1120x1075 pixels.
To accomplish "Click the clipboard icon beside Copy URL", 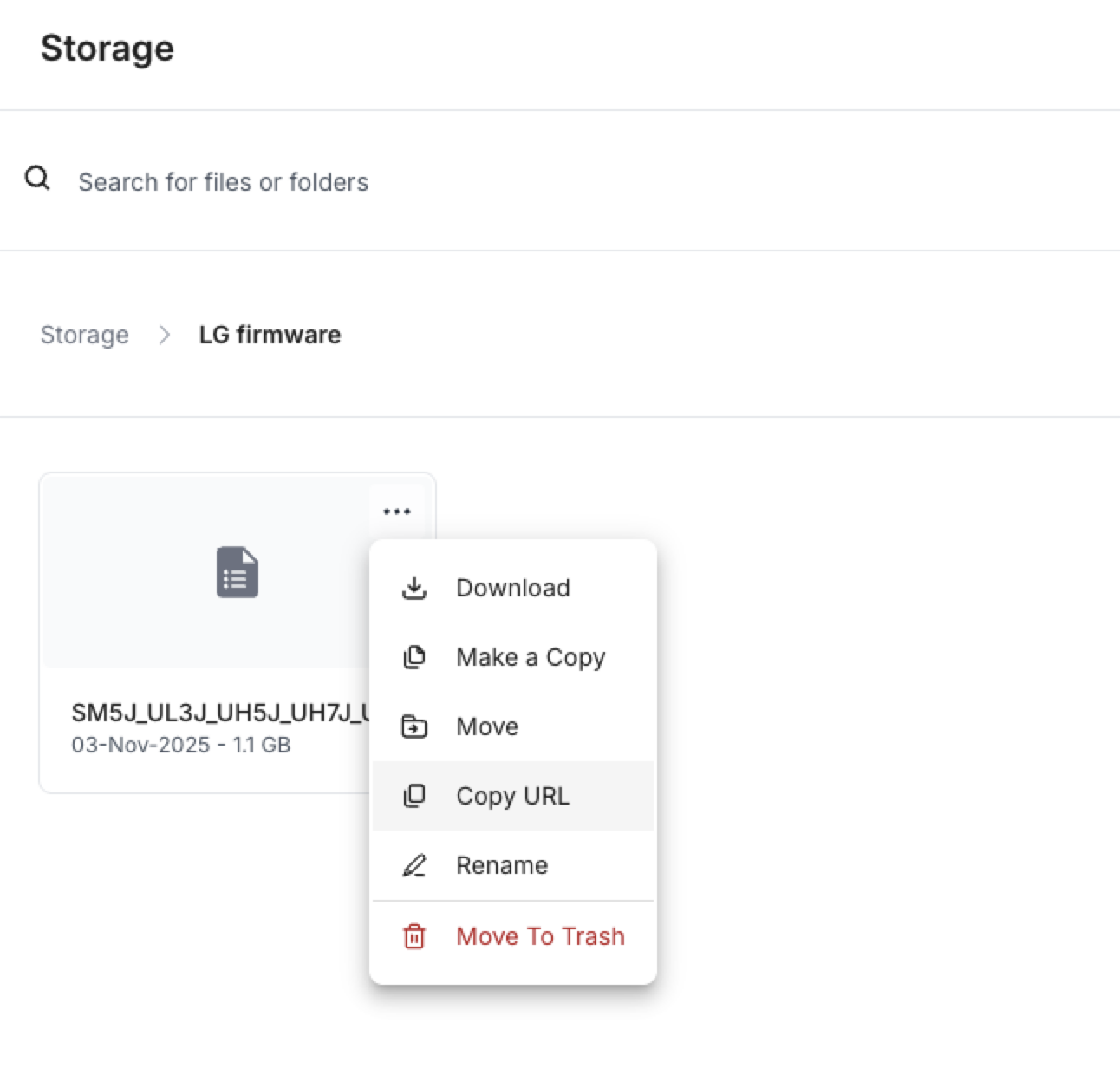I will [414, 796].
